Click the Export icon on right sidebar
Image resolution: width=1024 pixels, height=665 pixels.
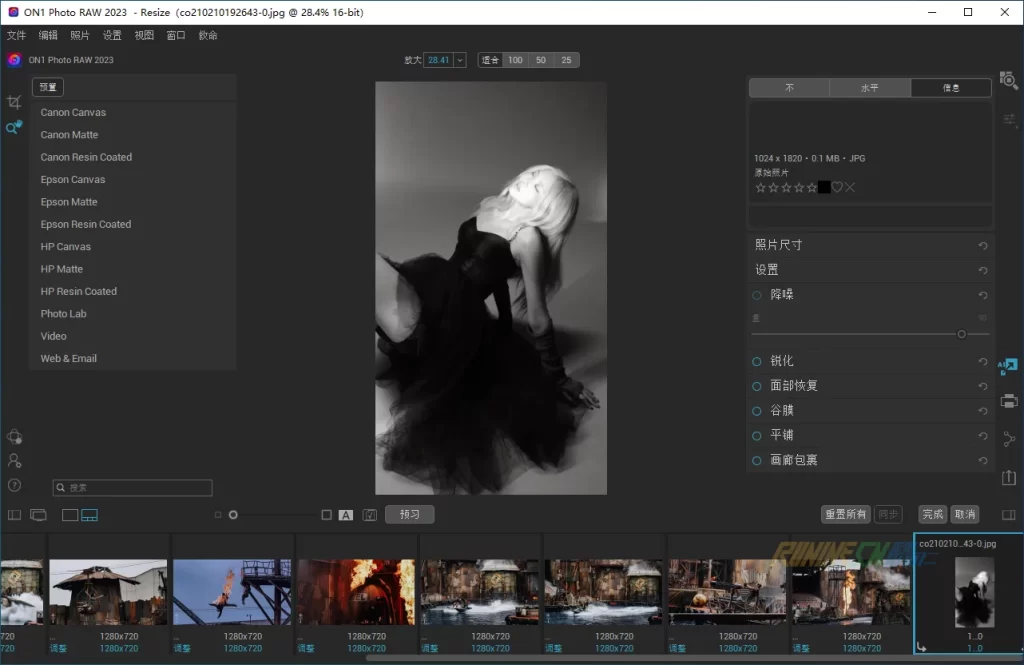(x=1009, y=478)
